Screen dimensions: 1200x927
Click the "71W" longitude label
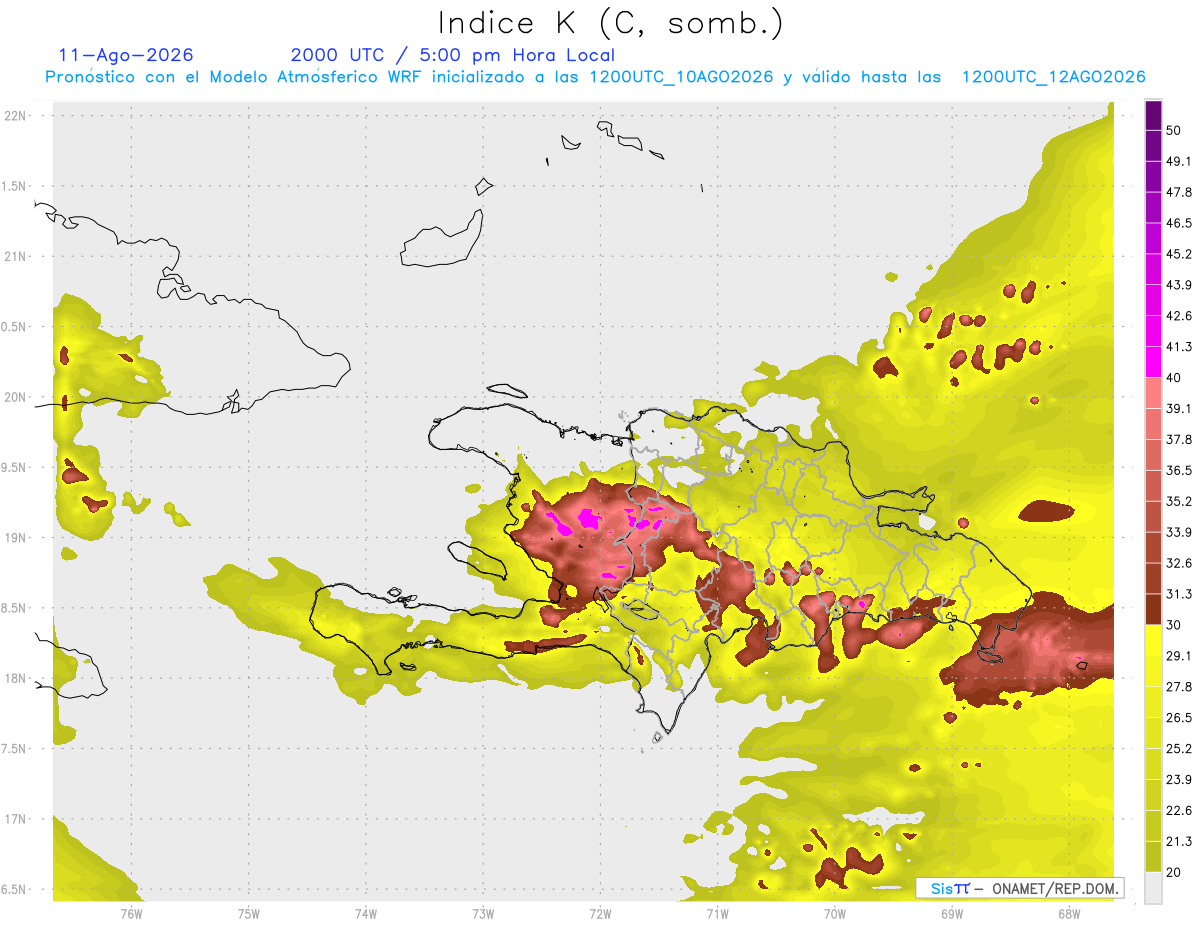[717, 914]
